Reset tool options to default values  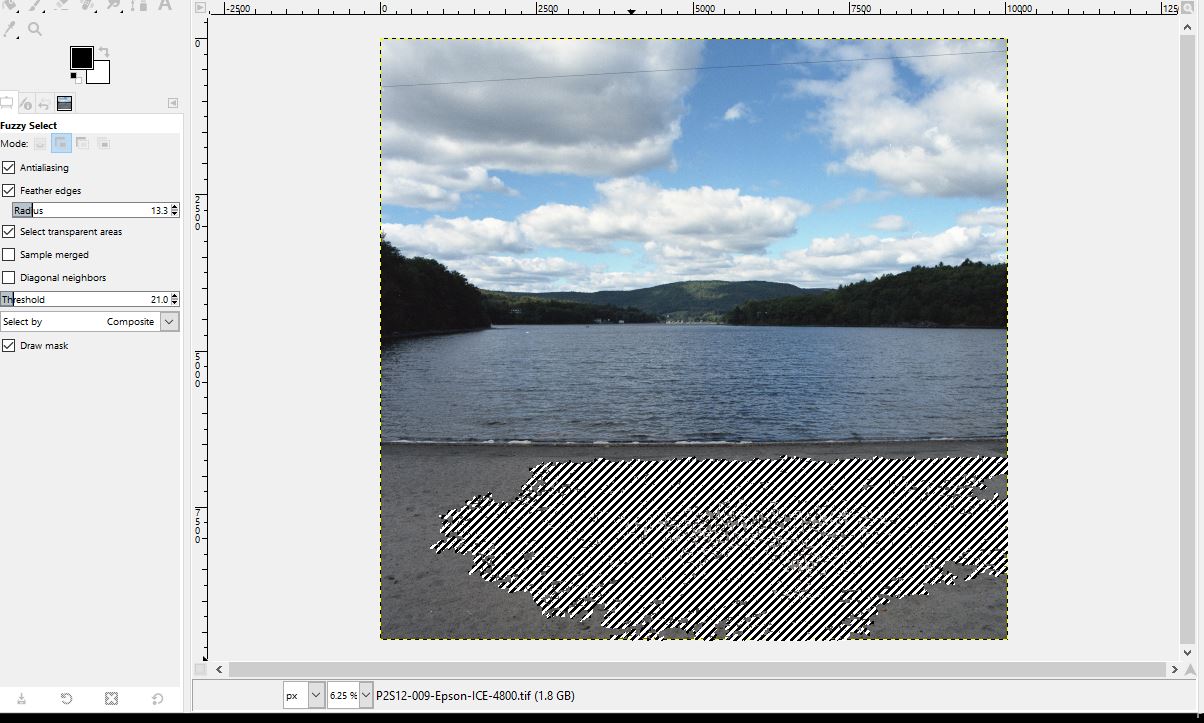(x=157, y=698)
